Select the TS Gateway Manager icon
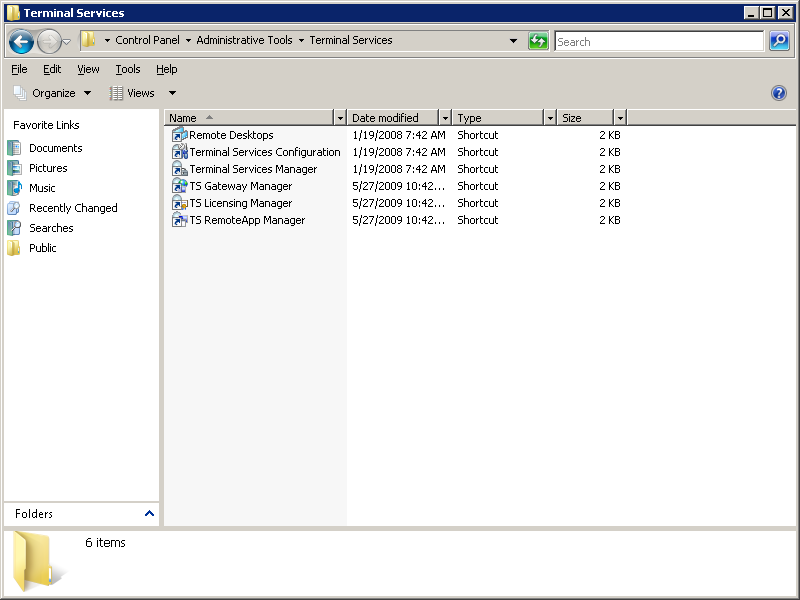 (x=180, y=186)
